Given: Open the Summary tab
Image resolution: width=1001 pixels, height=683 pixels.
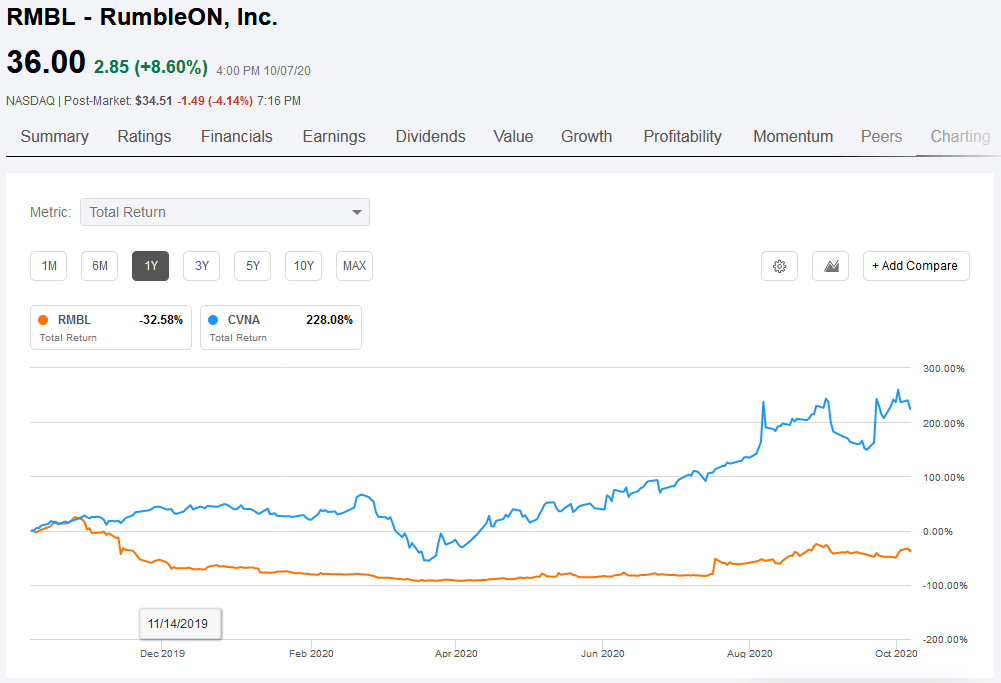Looking at the screenshot, I should point(54,137).
